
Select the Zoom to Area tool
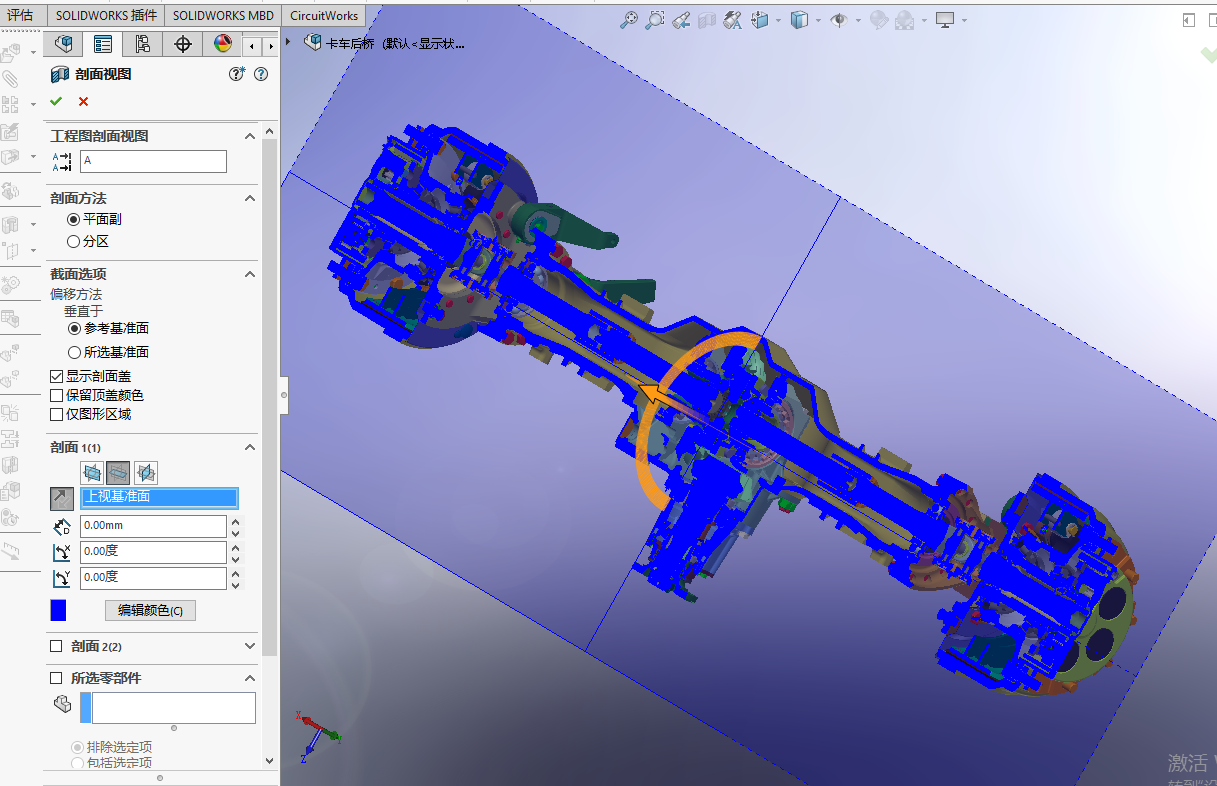tap(655, 19)
